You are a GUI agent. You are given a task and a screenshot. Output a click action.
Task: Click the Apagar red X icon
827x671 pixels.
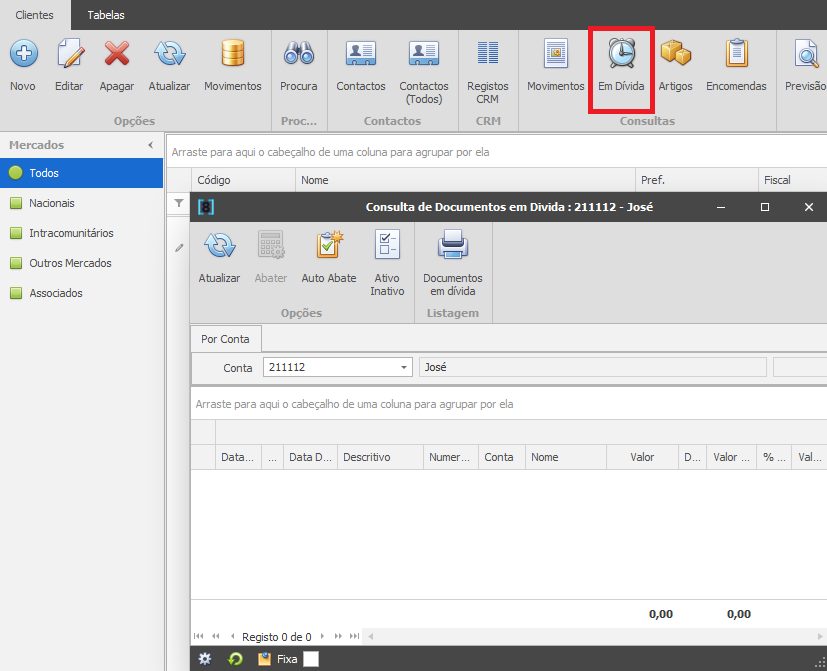(x=117, y=54)
